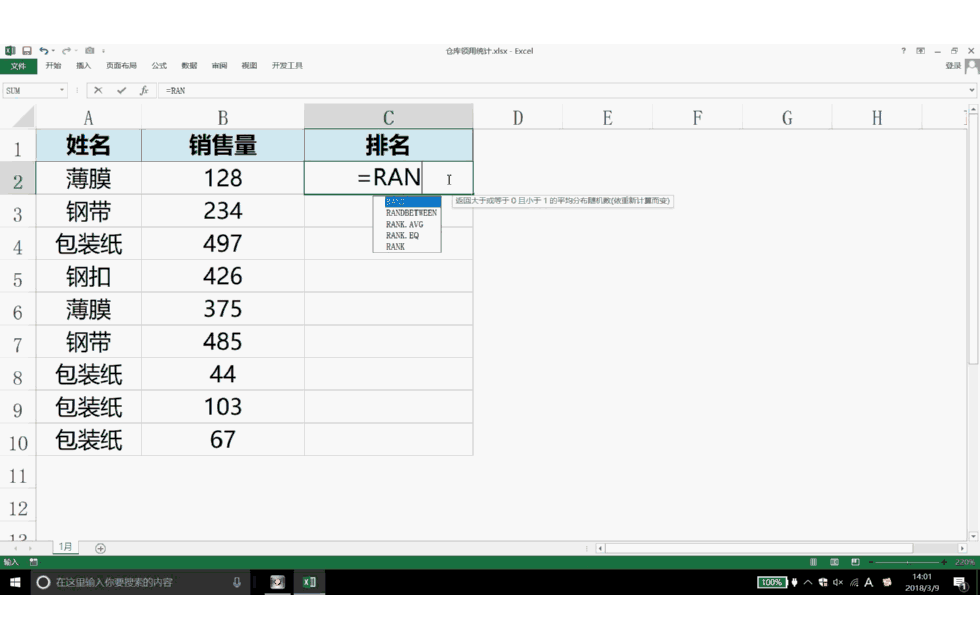Select column D header
Image resolution: width=980 pixels, height=640 pixels.
coord(518,118)
